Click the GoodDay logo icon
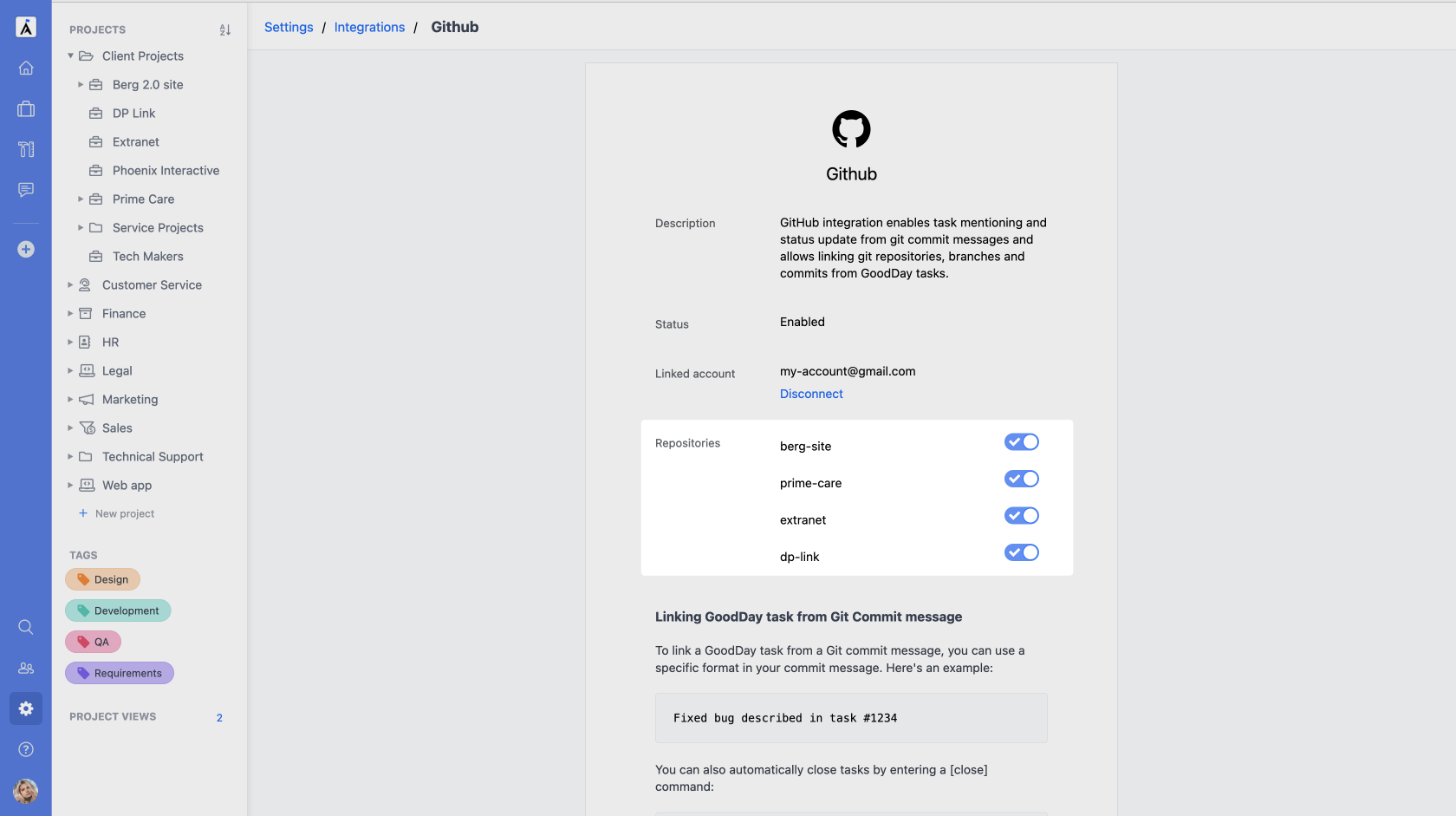This screenshot has height=816, width=1456. [26, 27]
